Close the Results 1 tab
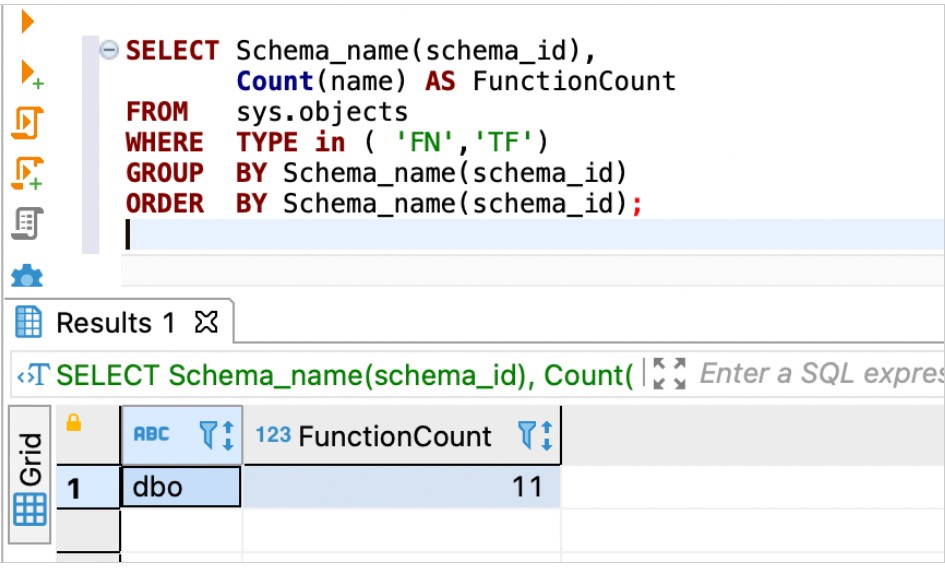The width and height of the screenshot is (945, 571). click(x=205, y=323)
